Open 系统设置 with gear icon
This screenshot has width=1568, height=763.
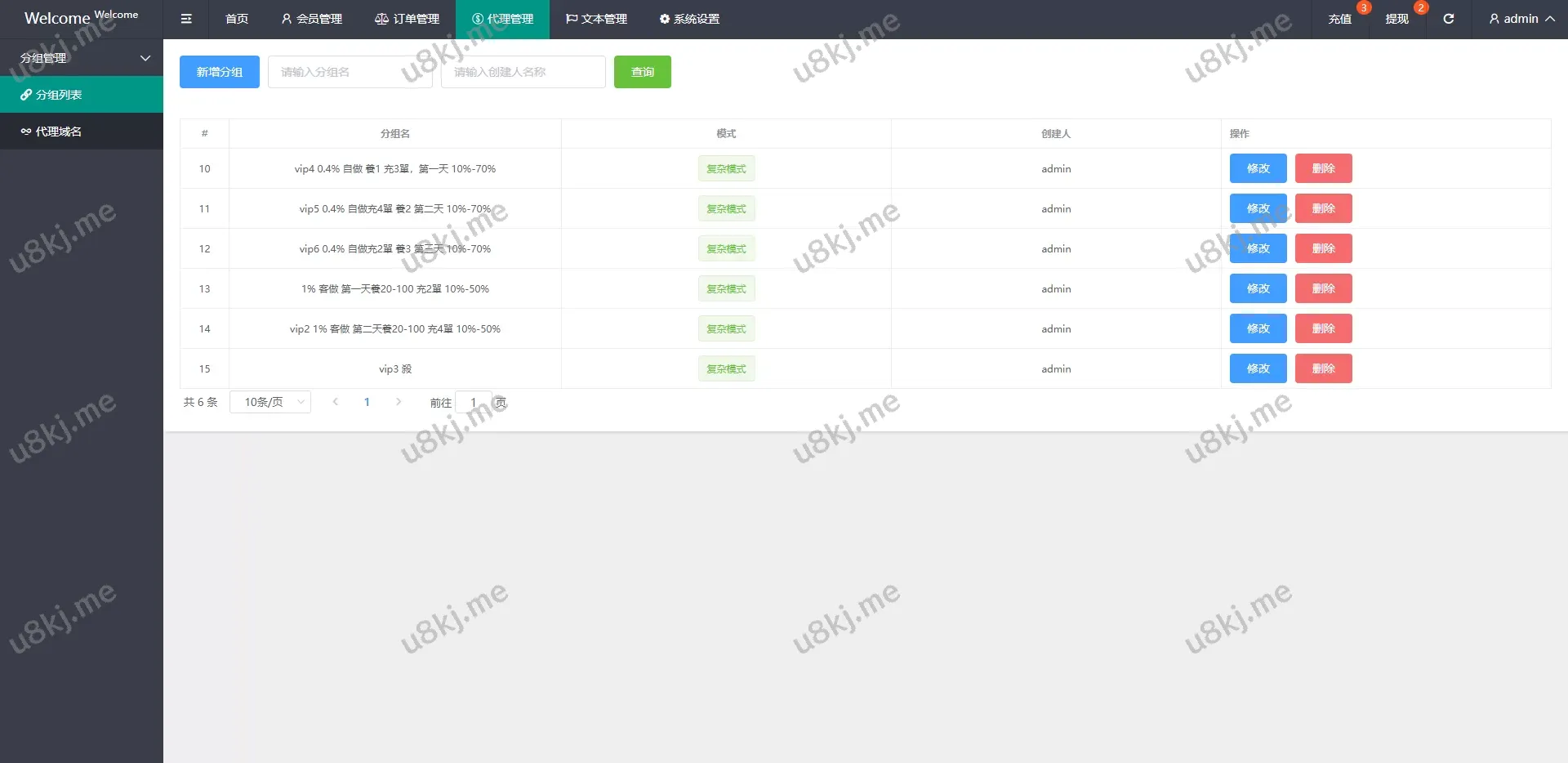pyautogui.click(x=689, y=19)
